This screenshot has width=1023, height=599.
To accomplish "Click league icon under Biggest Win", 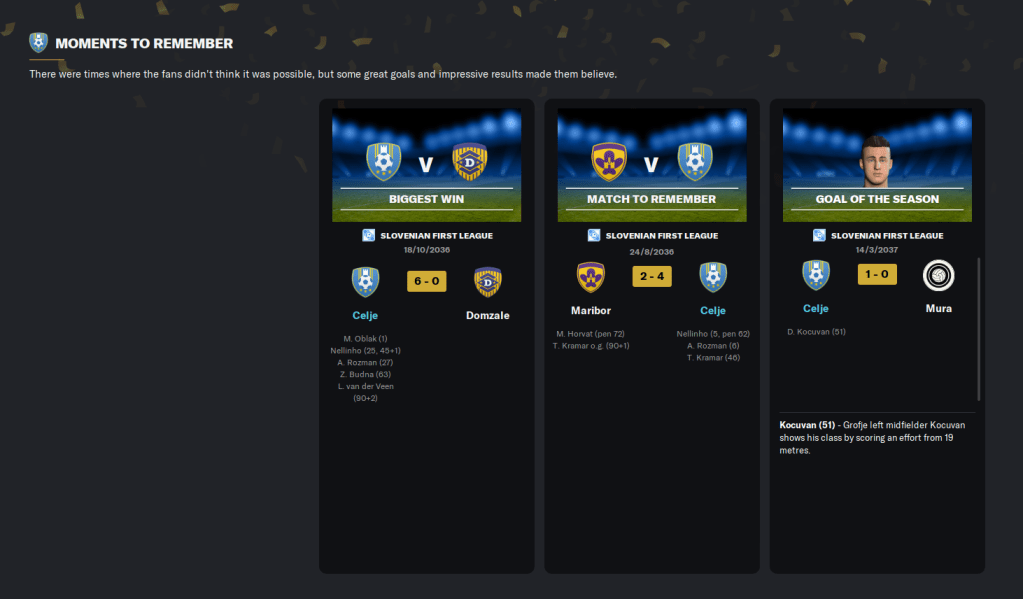I will point(369,236).
